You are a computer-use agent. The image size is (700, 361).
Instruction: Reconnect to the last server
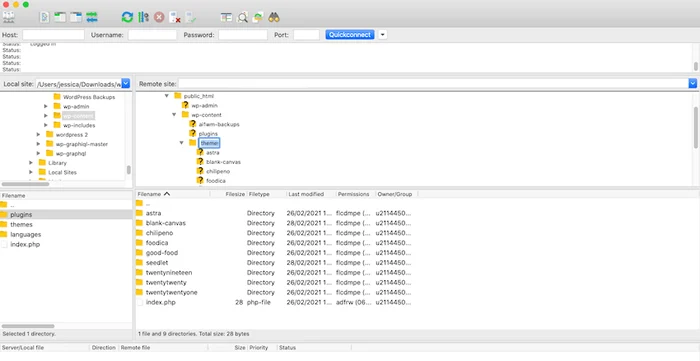(191, 17)
